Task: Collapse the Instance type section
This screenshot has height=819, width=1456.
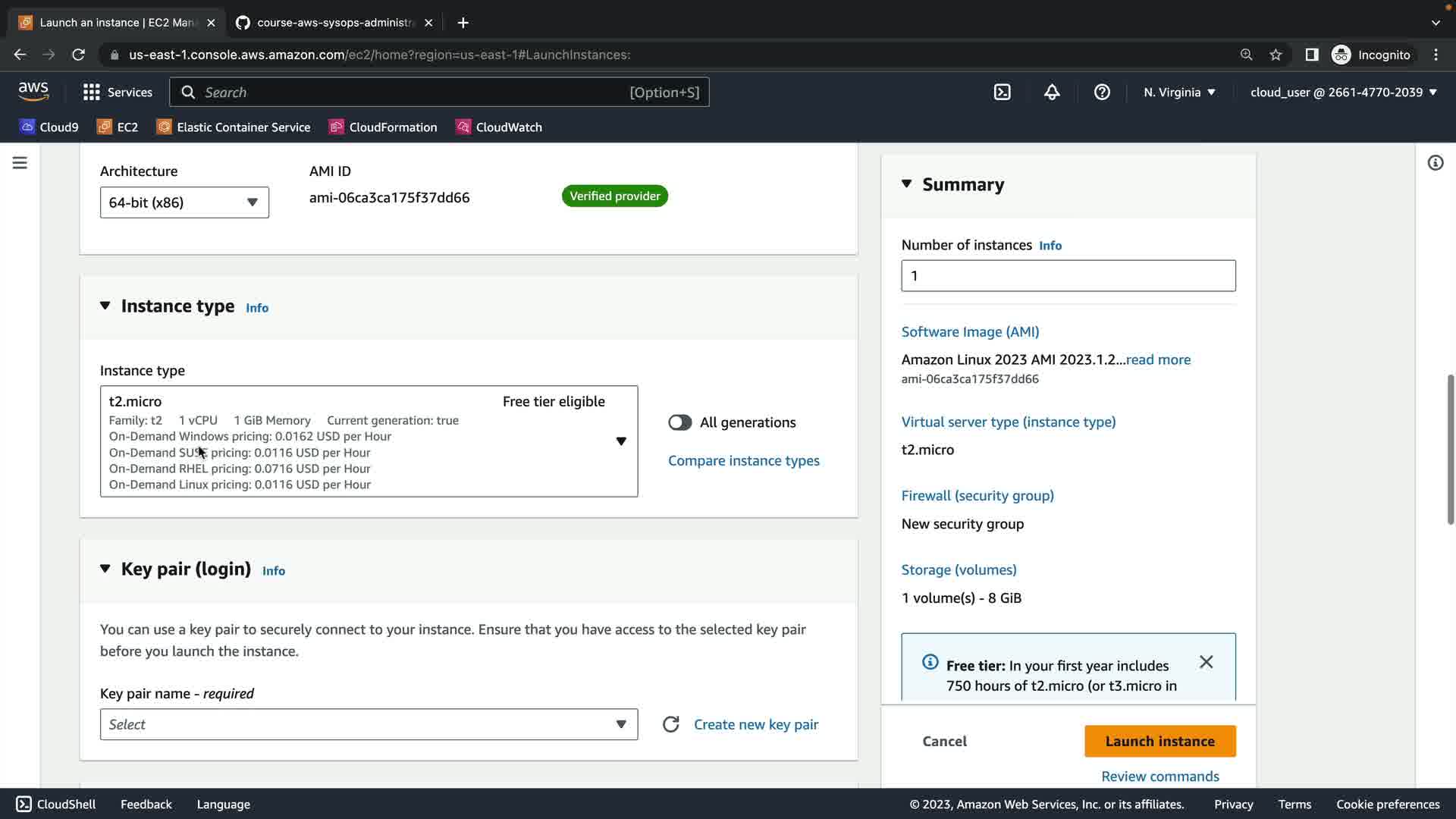Action: 105,306
